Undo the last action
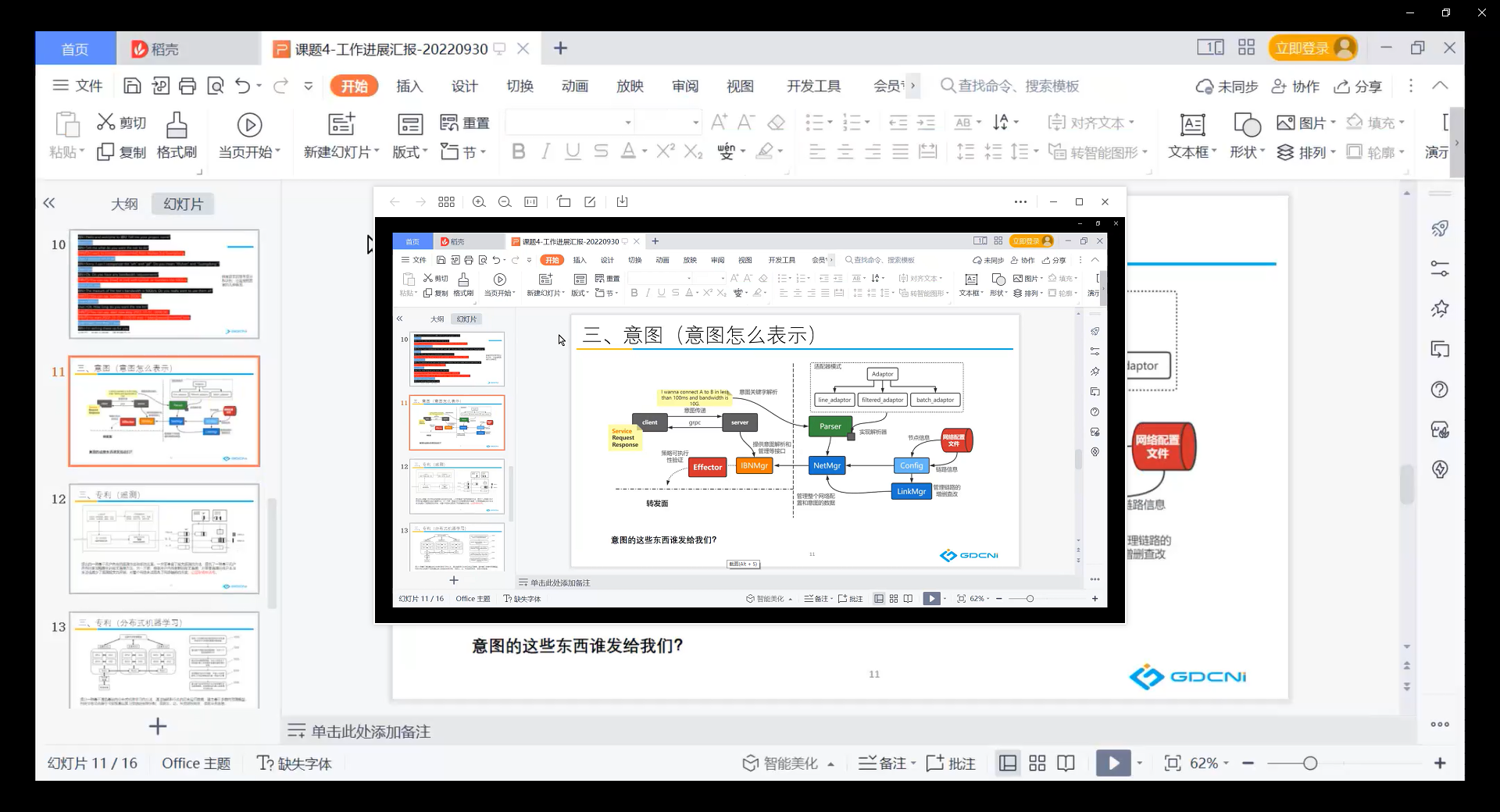1500x812 pixels. (243, 86)
